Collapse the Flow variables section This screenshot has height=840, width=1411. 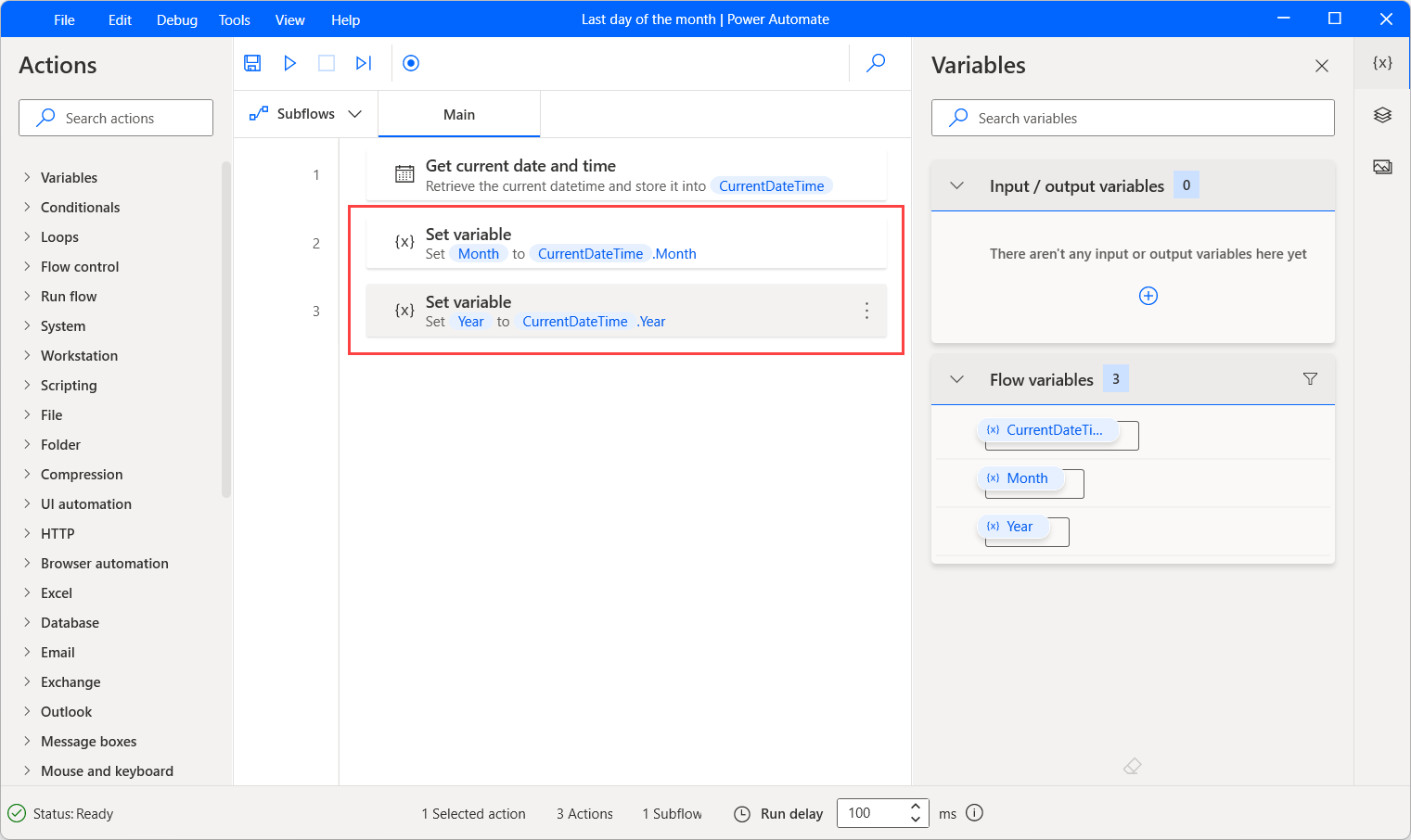coord(956,379)
